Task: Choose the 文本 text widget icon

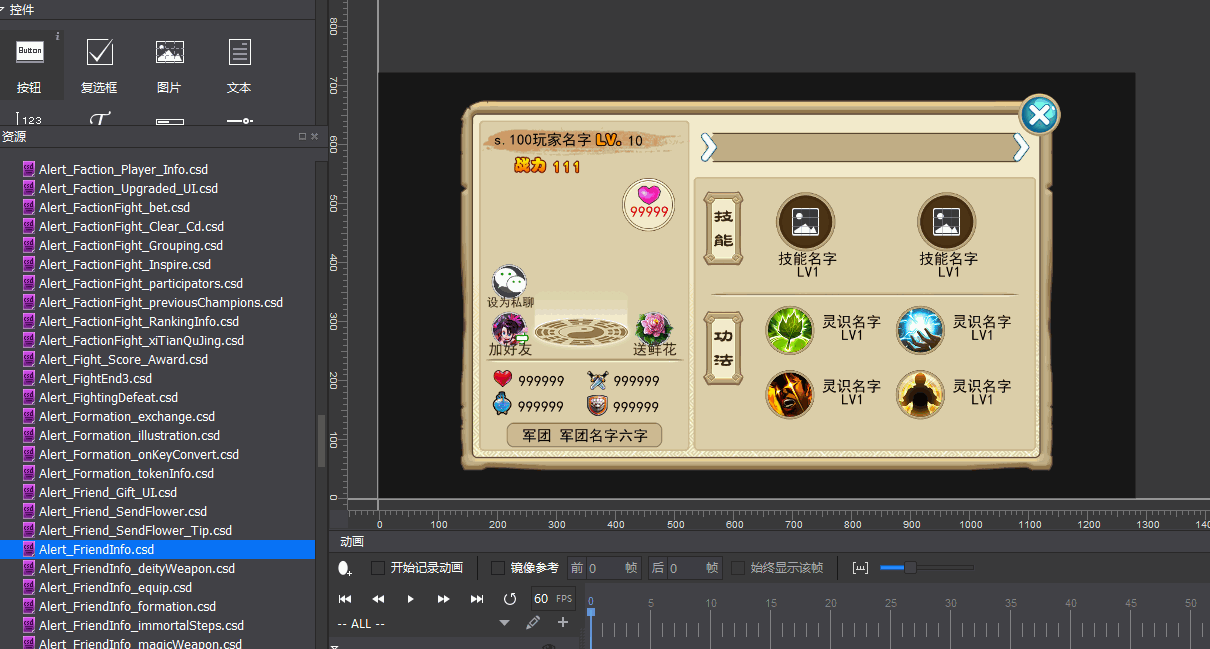Action: click(x=239, y=51)
